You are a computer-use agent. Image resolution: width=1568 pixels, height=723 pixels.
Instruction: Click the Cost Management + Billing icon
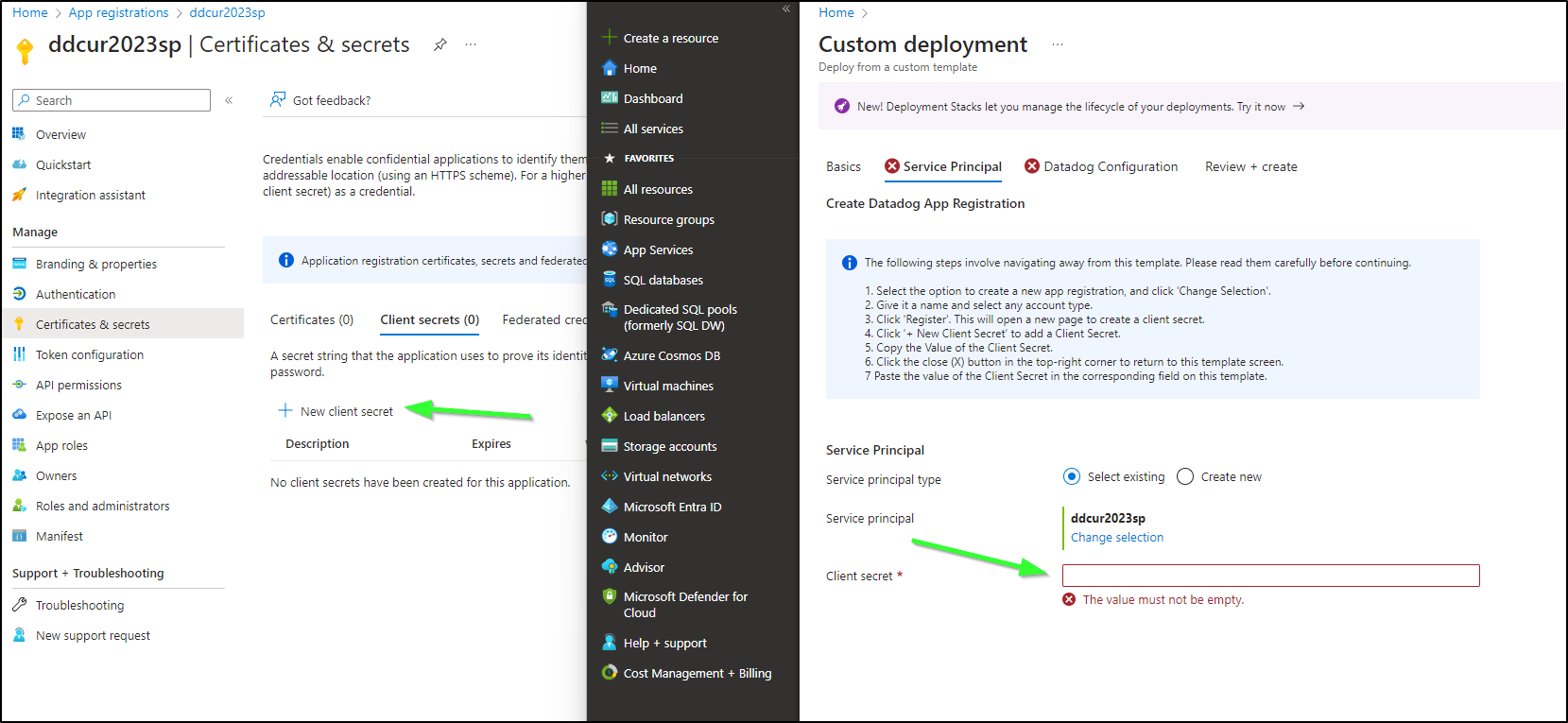click(x=610, y=673)
